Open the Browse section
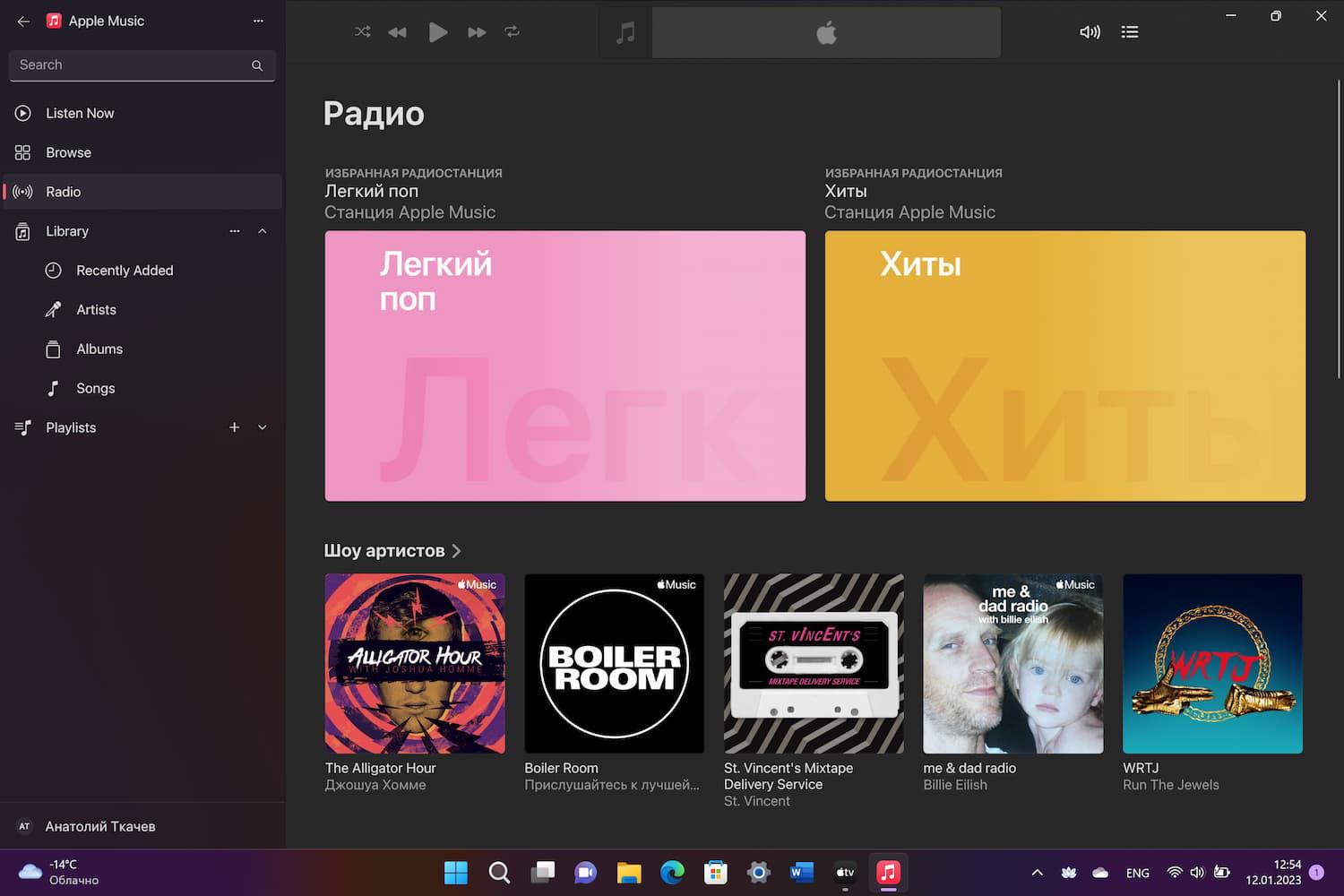 pyautogui.click(x=142, y=152)
